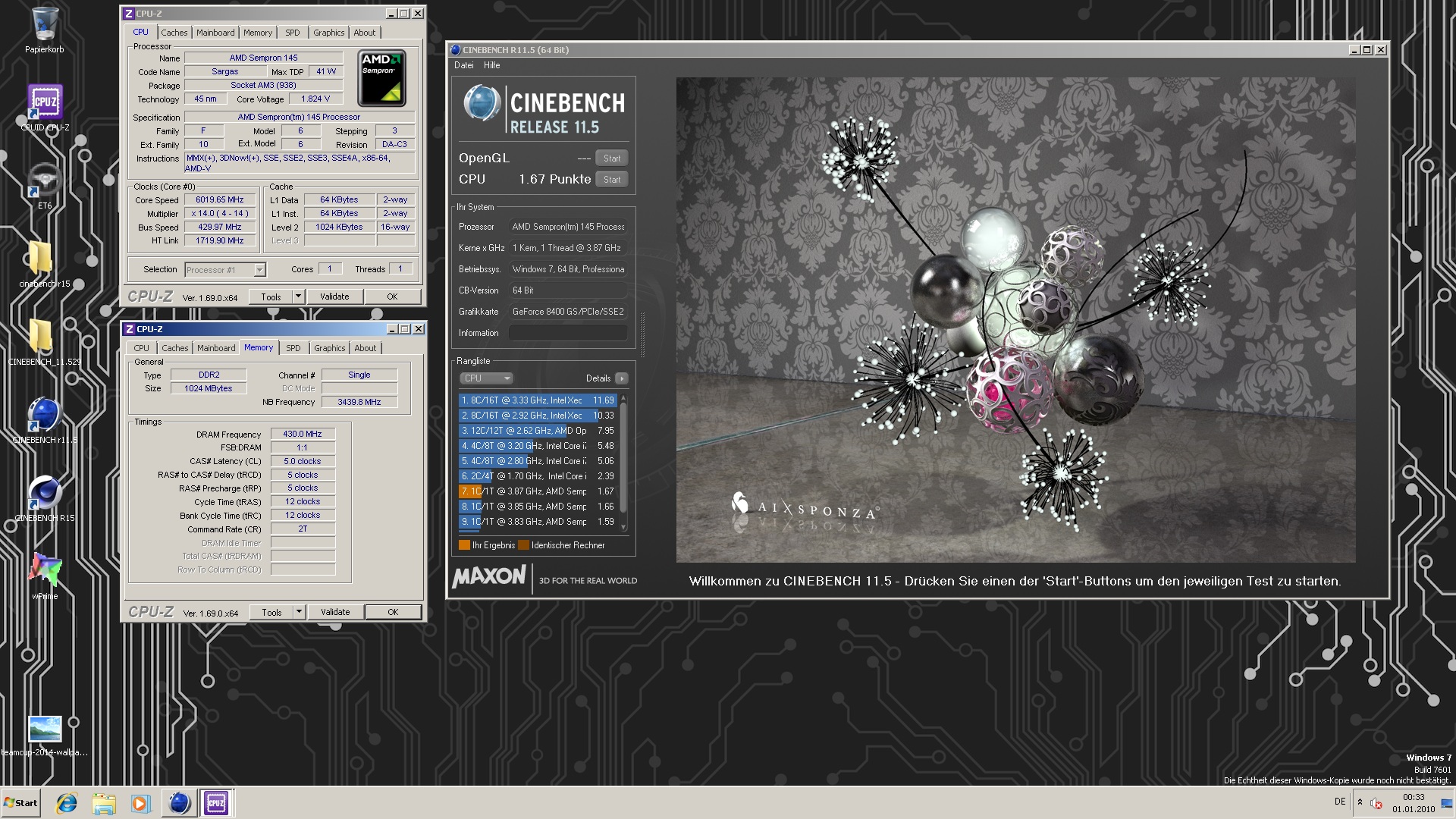
Task: Open the ET6 desktop shortcut
Action: [x=45, y=186]
